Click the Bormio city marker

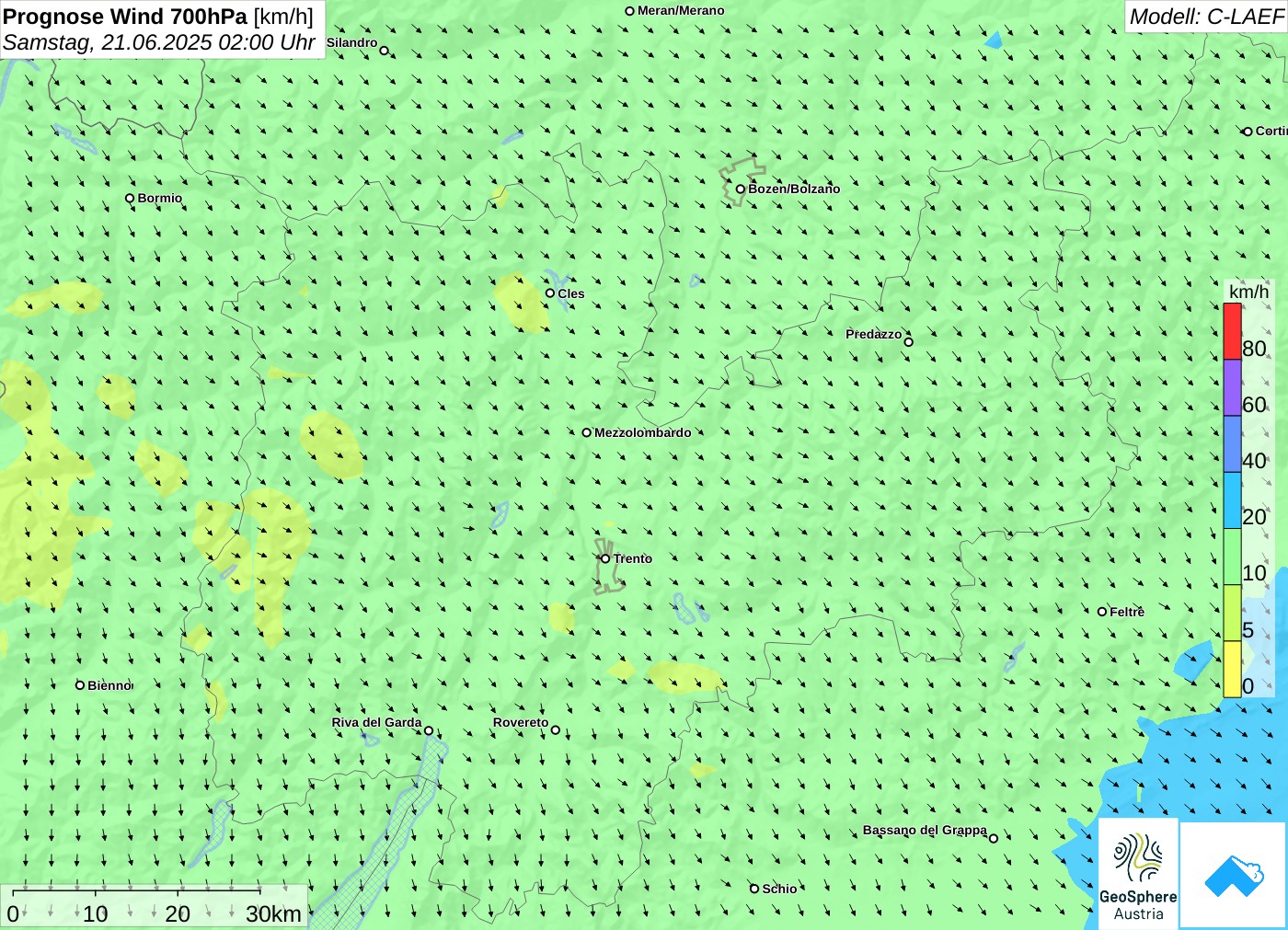click(x=130, y=199)
